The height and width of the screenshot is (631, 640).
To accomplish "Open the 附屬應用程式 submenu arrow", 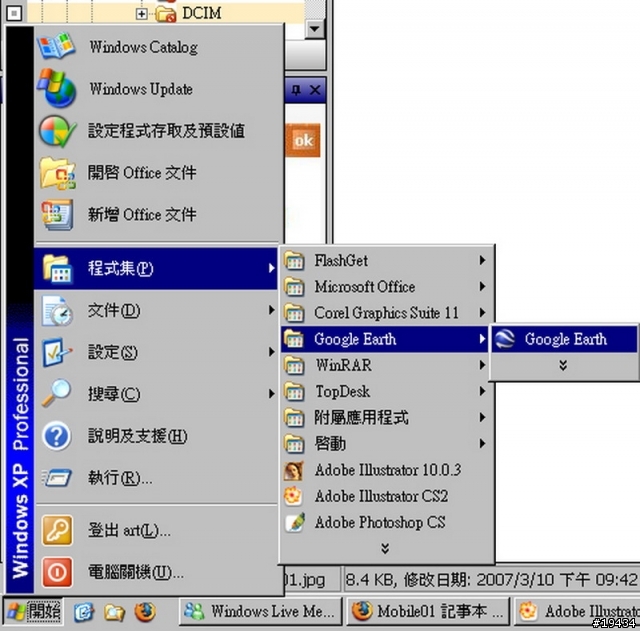I will coord(482,417).
